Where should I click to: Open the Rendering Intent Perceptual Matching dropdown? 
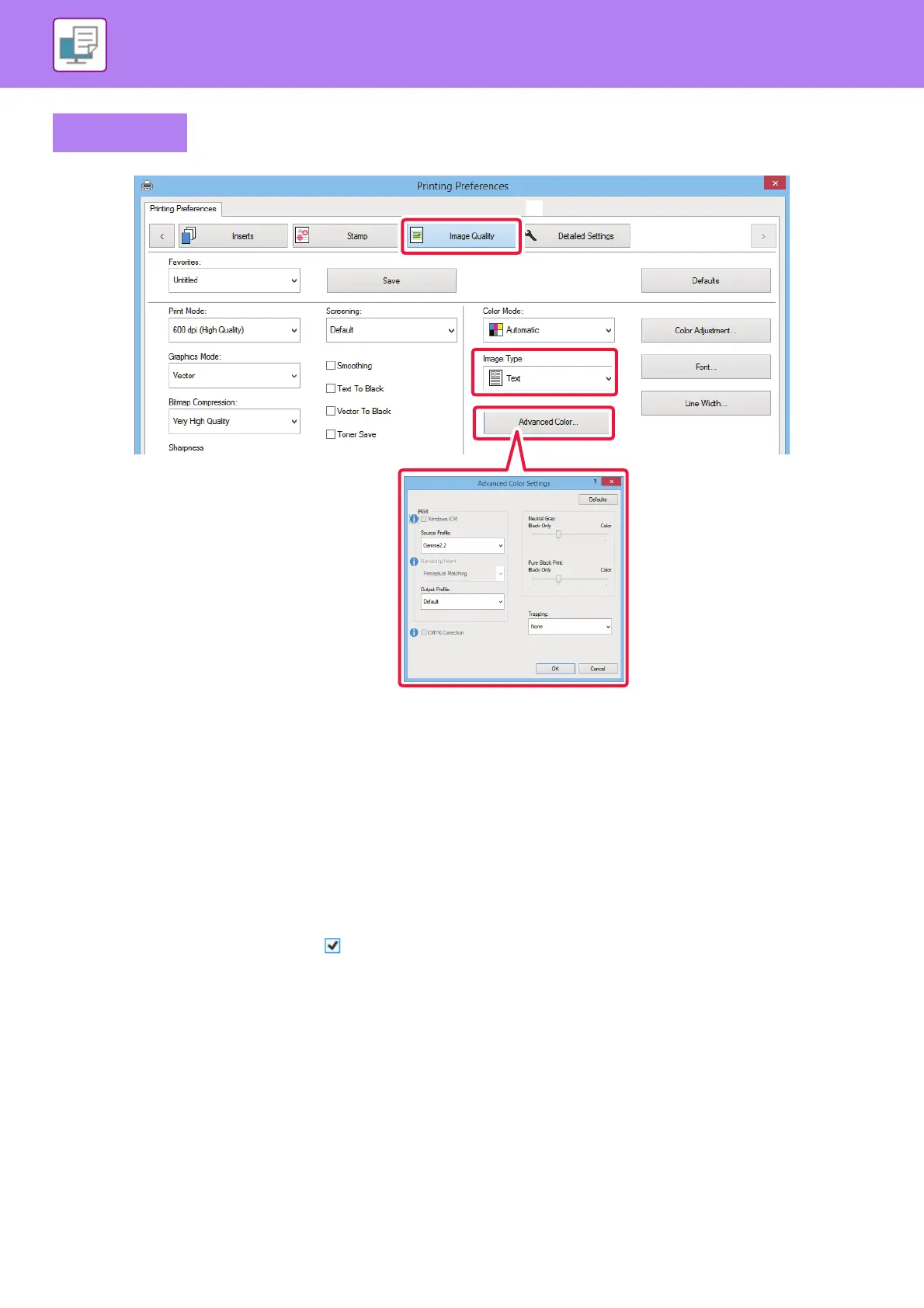[463, 573]
